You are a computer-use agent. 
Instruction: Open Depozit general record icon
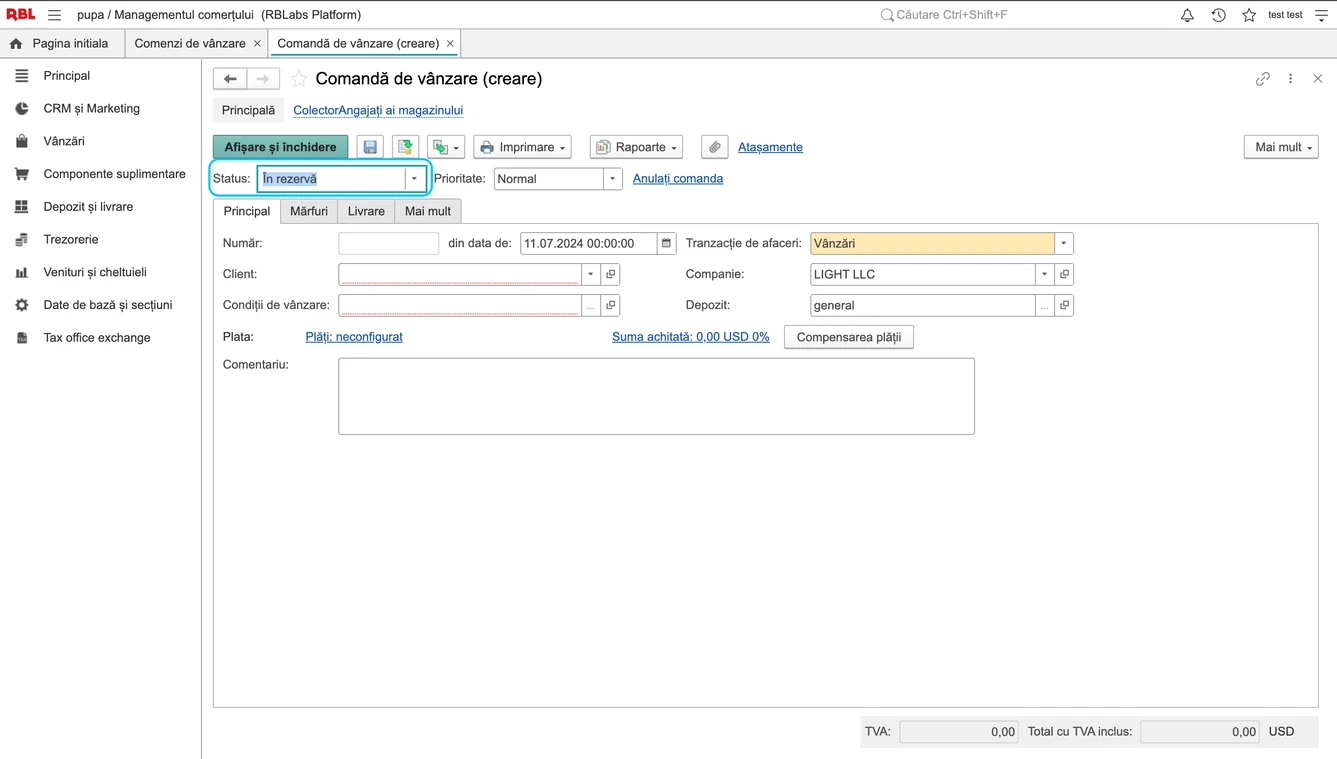(1064, 305)
